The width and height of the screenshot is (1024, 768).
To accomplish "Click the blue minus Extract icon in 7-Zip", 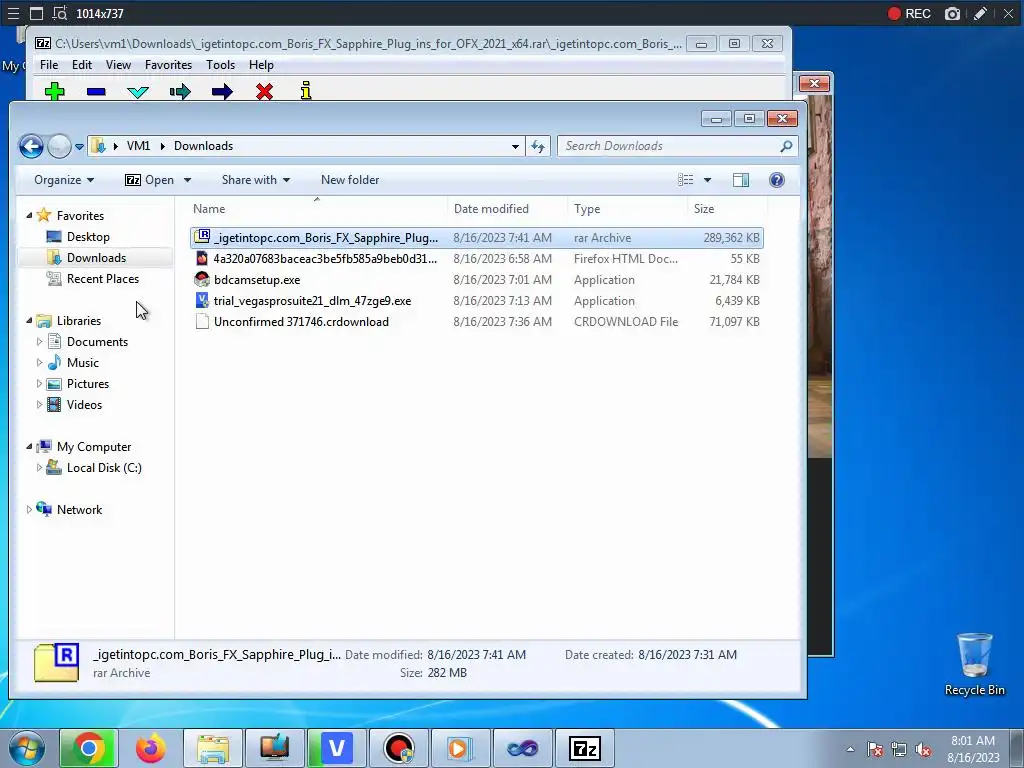I will (96, 92).
